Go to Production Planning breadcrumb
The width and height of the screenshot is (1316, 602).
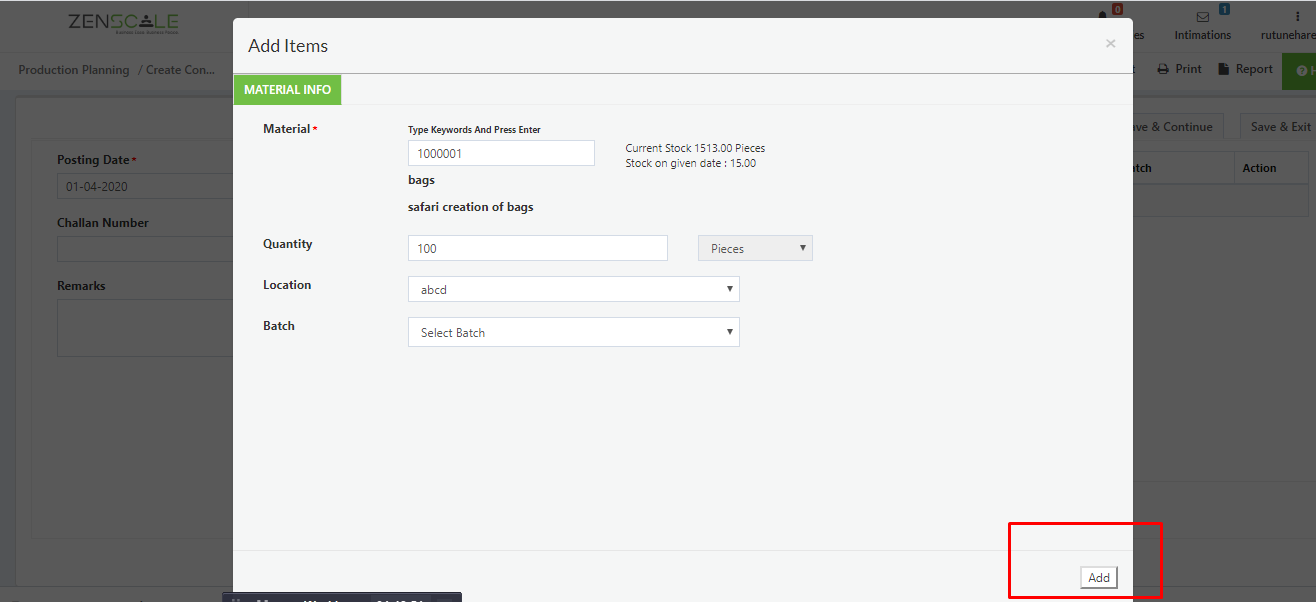(x=74, y=70)
